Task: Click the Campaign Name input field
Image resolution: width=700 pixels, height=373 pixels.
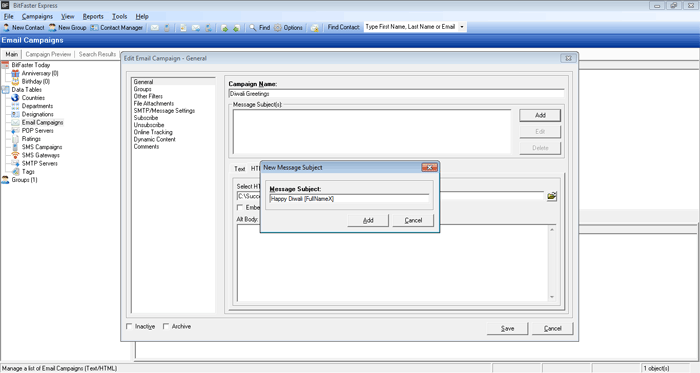Action: [x=396, y=94]
